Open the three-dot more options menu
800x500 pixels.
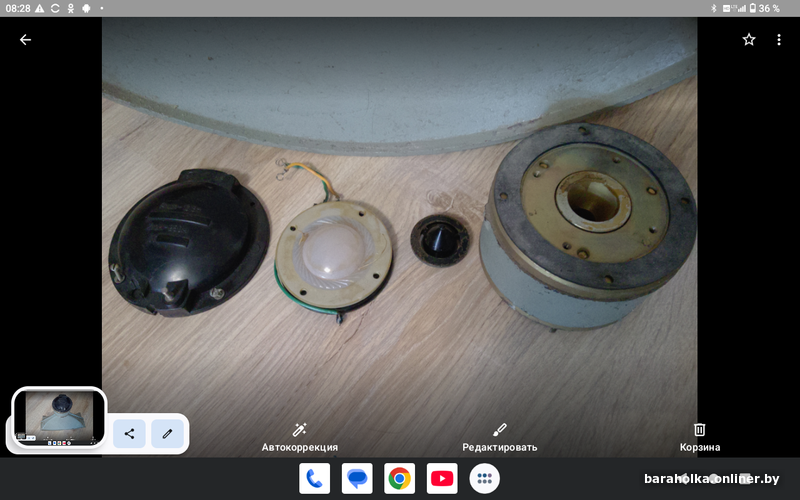pos(779,40)
